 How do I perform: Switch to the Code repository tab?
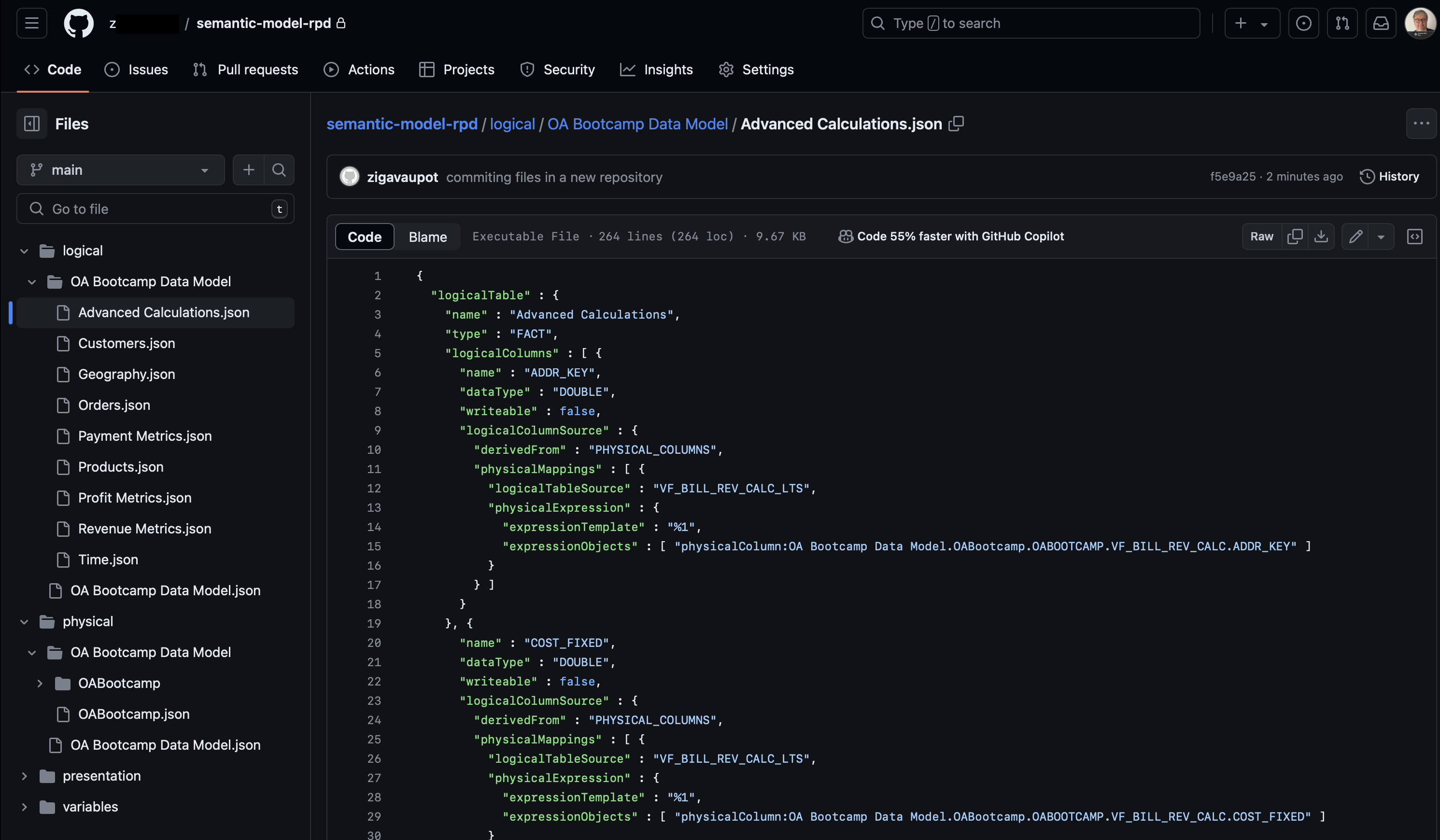53,70
